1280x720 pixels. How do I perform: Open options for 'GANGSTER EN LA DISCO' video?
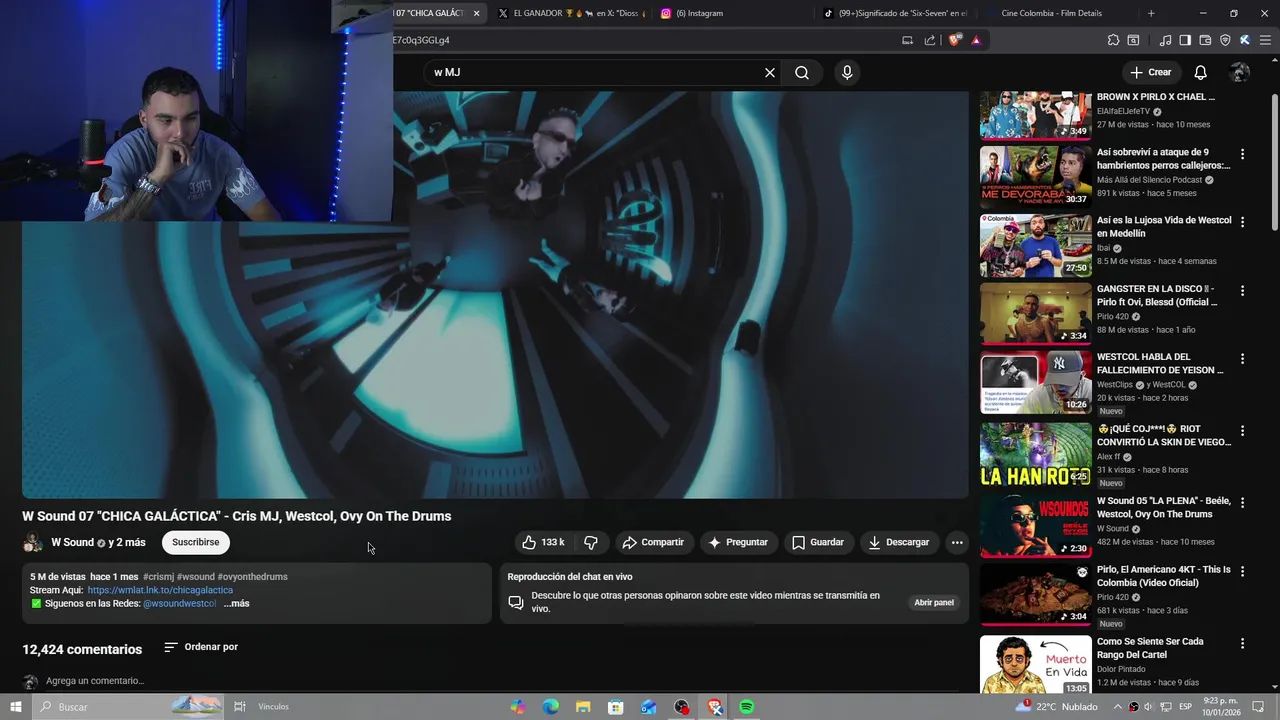1242,291
